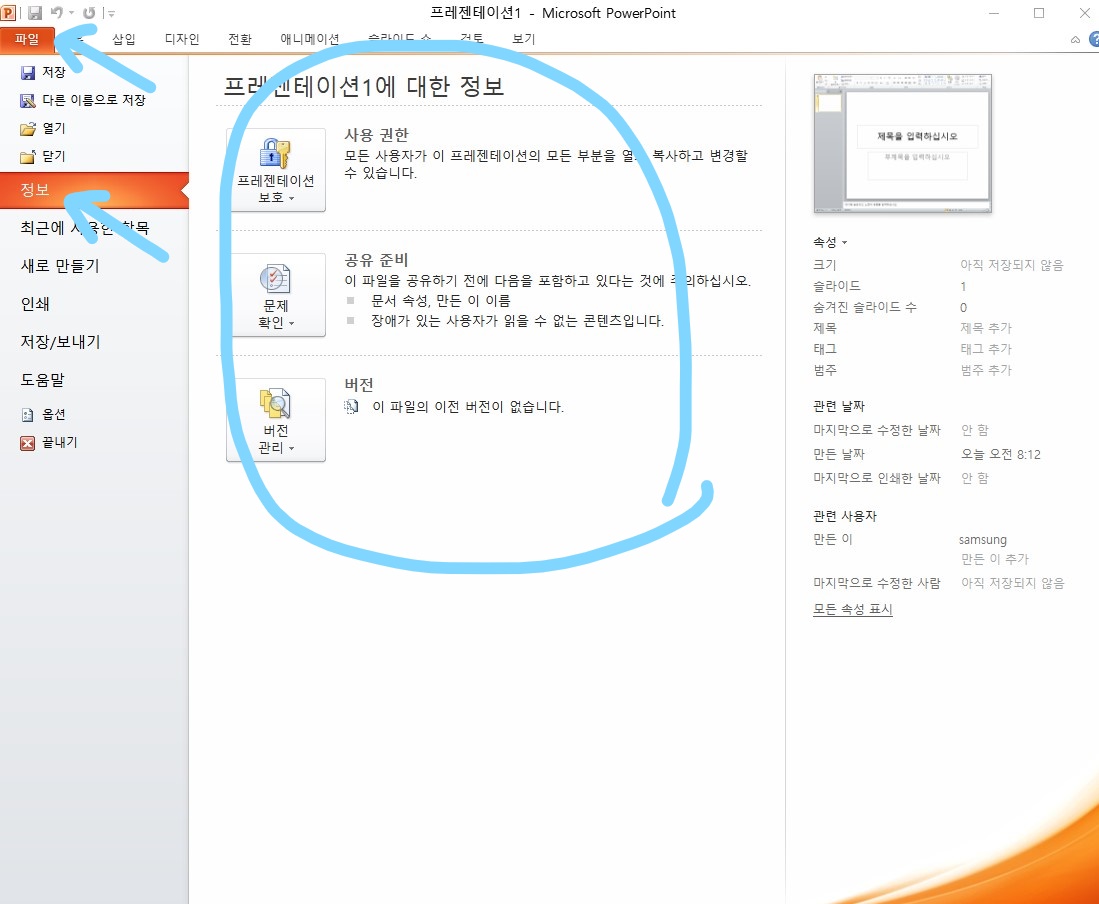This screenshot has width=1099, height=904.
Task: Switch to the 삽입 ribbon tab
Action: click(123, 39)
